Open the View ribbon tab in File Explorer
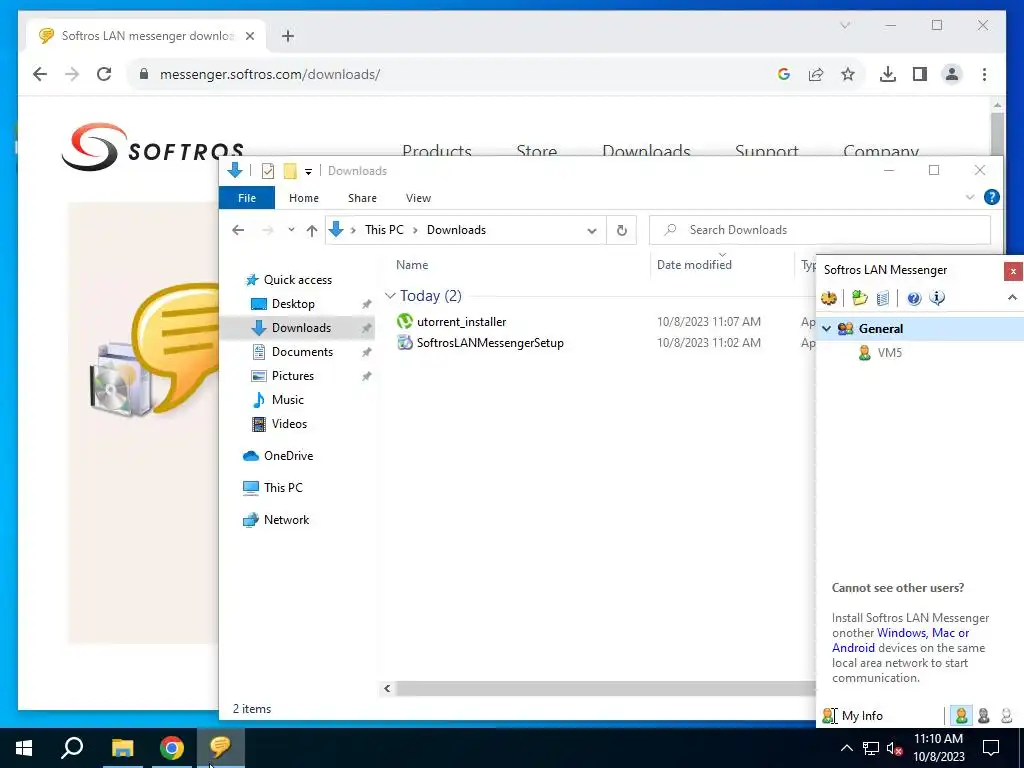 [418, 198]
